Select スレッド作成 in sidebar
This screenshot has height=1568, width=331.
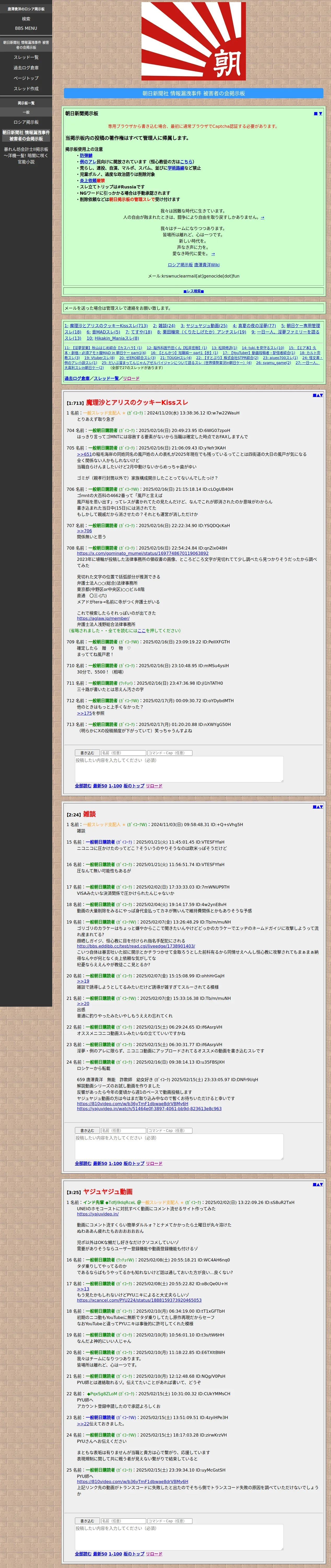pos(26,88)
